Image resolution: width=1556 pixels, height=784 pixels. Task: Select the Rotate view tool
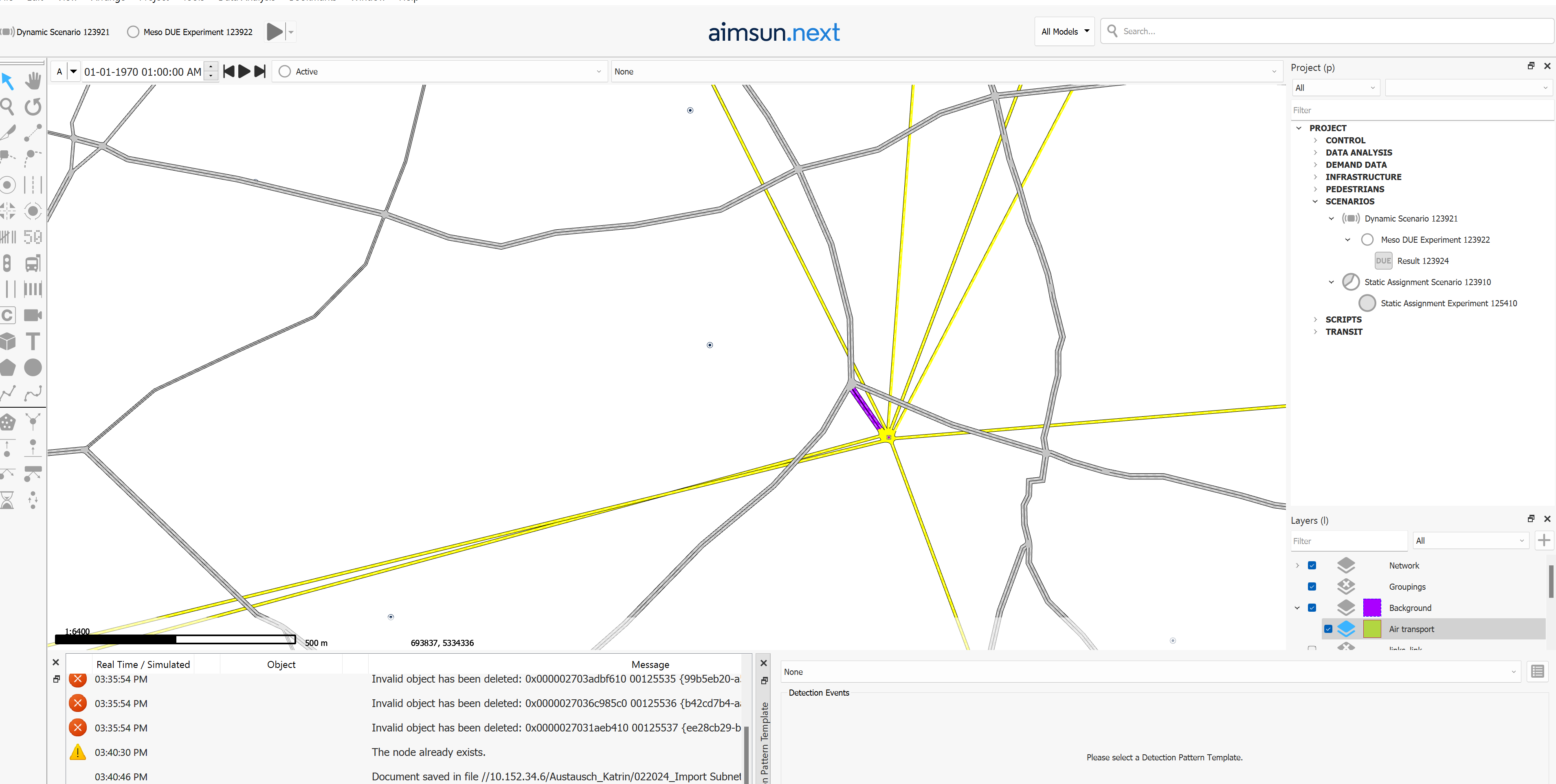point(33,107)
